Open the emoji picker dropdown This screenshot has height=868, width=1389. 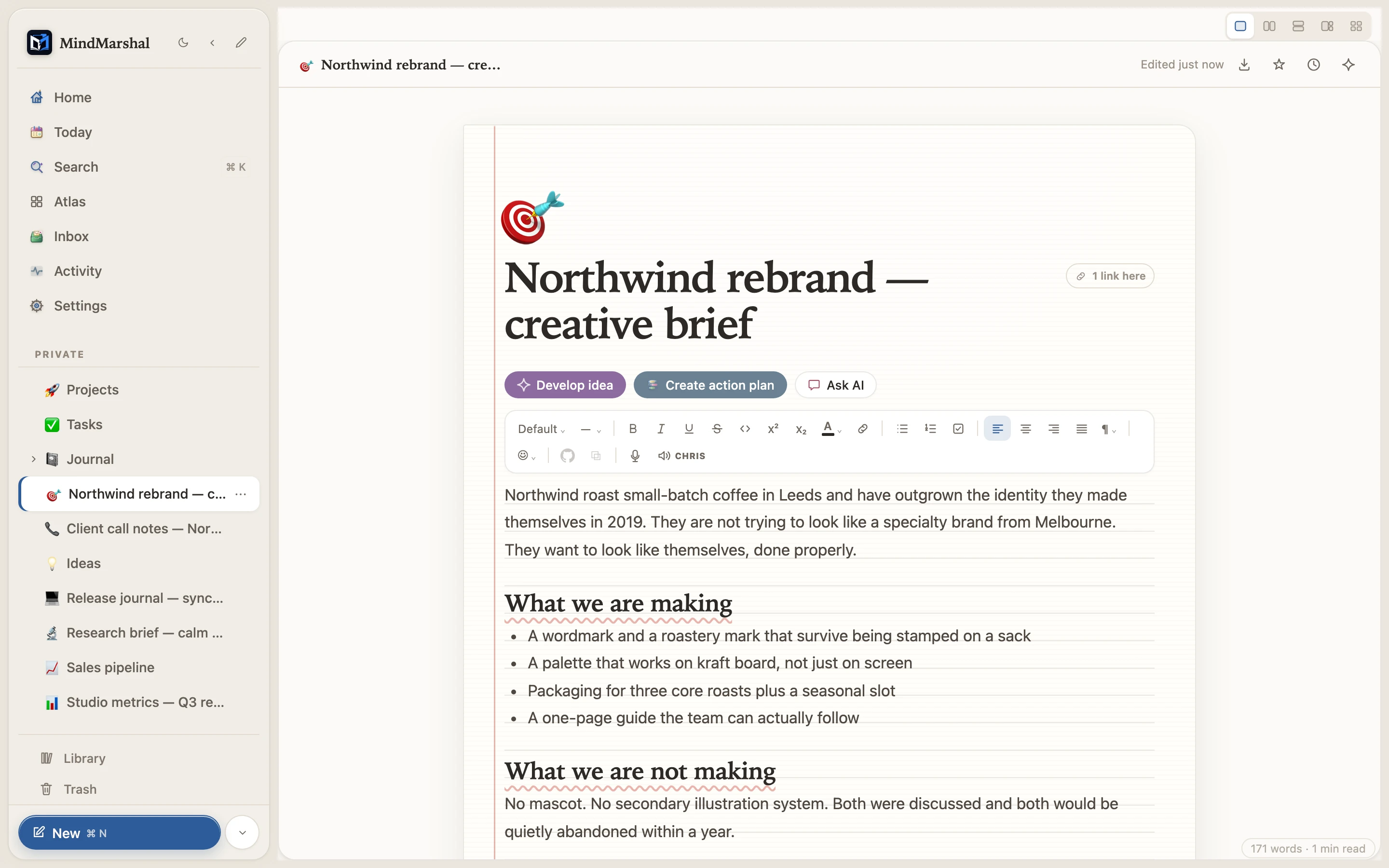coord(526,456)
